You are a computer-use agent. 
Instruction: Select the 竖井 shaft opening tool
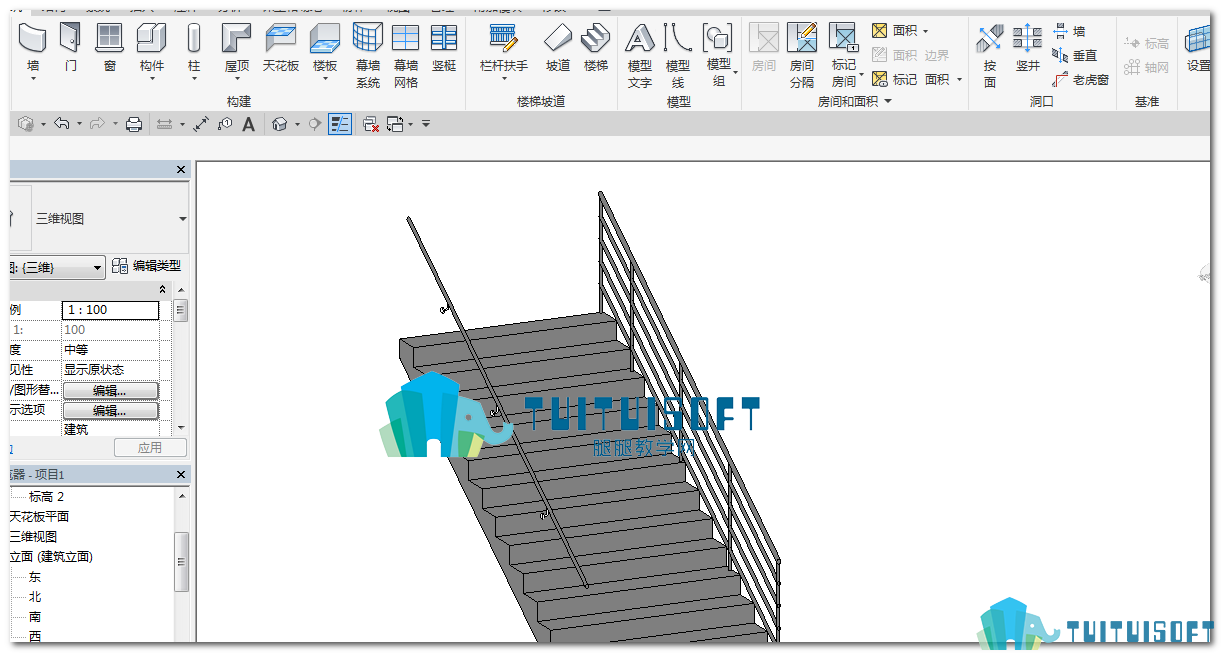pos(1028,48)
